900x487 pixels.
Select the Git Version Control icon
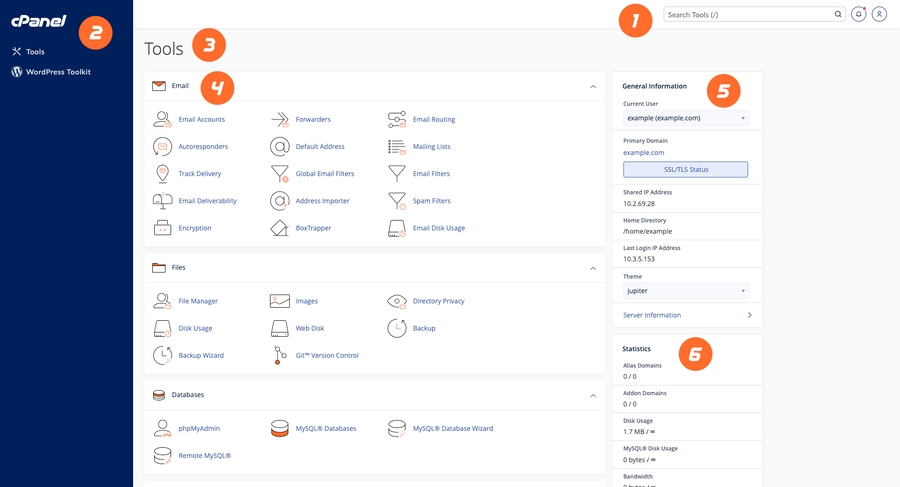click(279, 355)
